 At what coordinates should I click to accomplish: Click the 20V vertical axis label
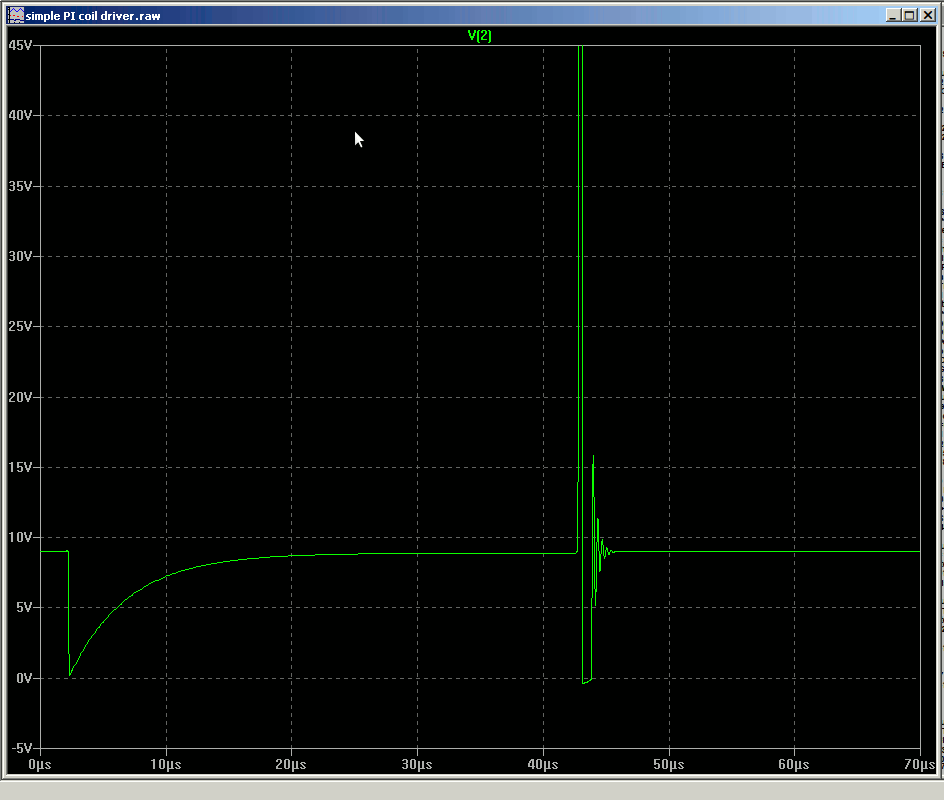point(20,397)
